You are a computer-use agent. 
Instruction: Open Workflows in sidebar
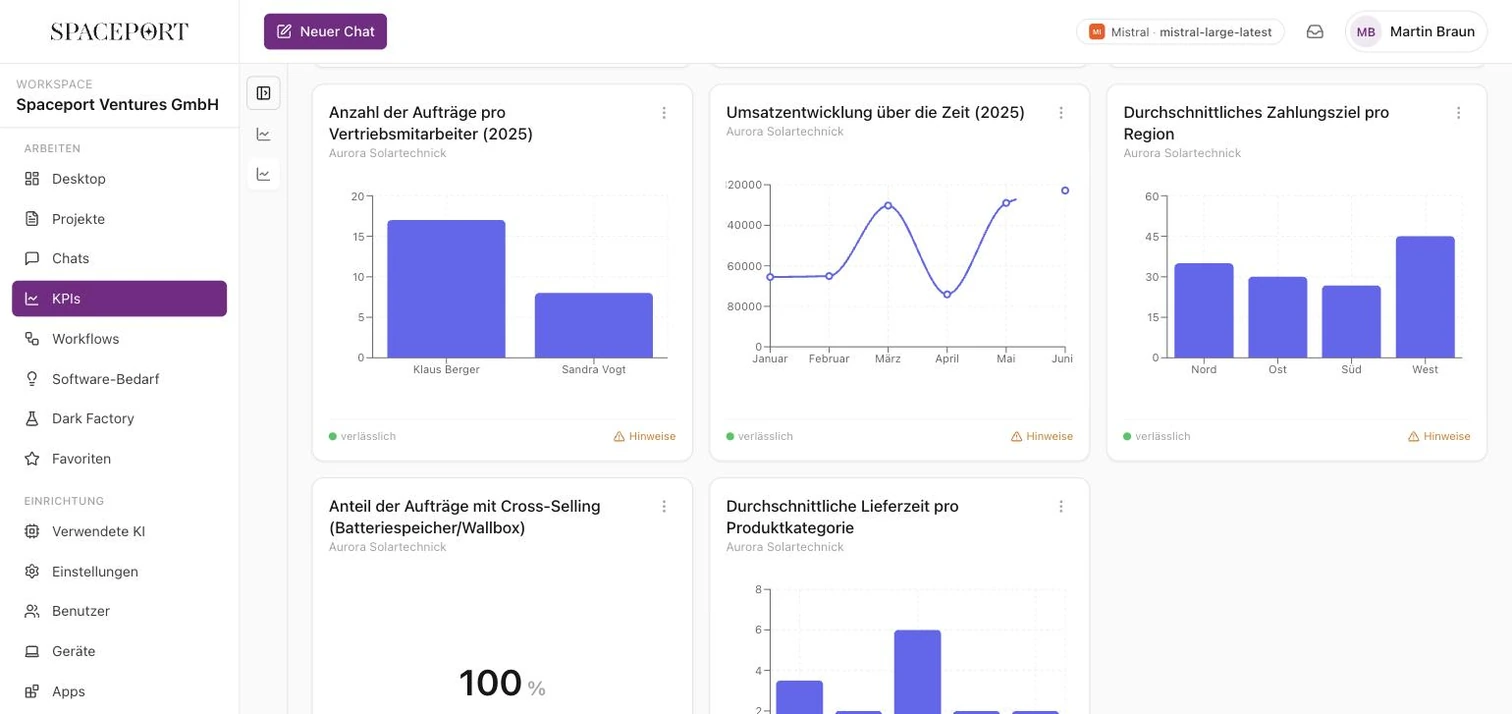(x=119, y=339)
